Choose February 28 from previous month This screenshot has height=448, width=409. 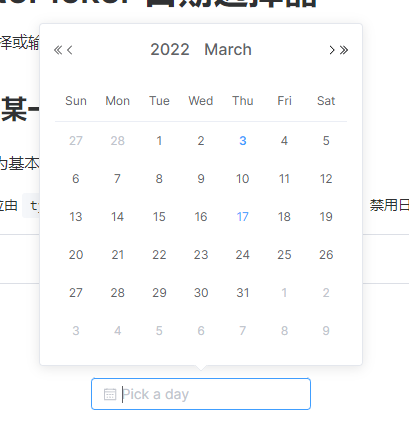pyautogui.click(x=118, y=141)
